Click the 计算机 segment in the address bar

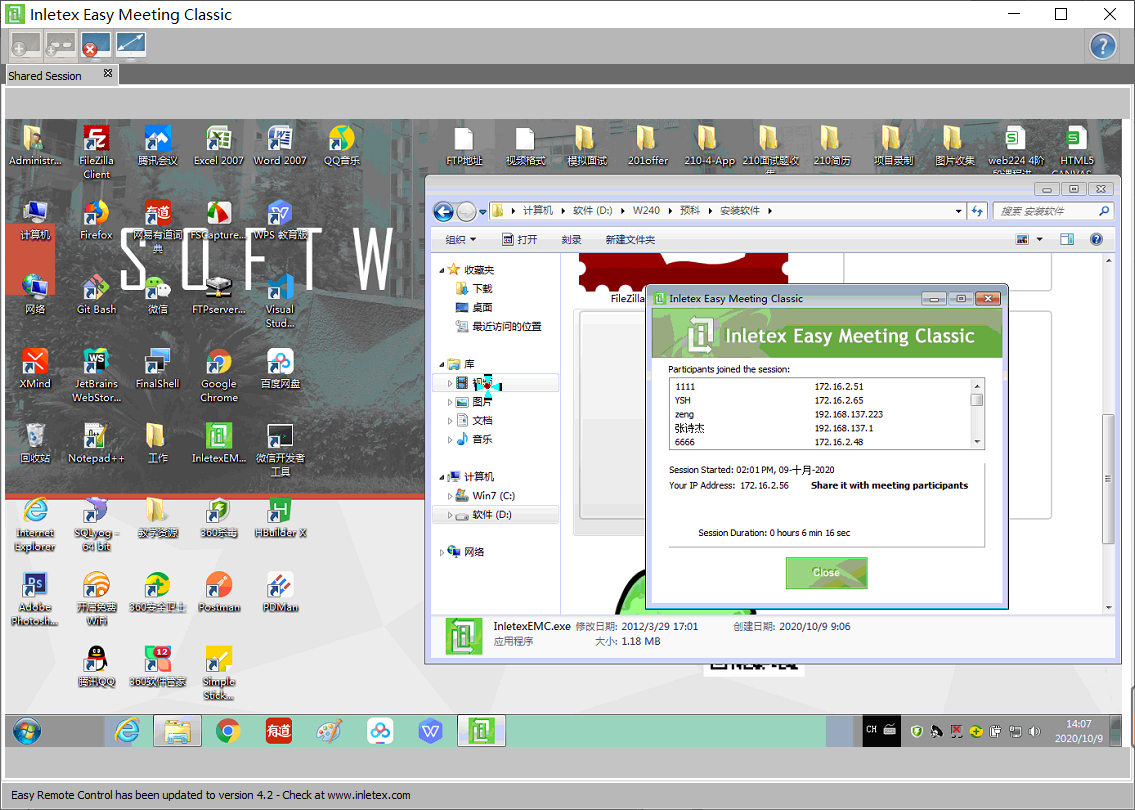[x=537, y=211]
